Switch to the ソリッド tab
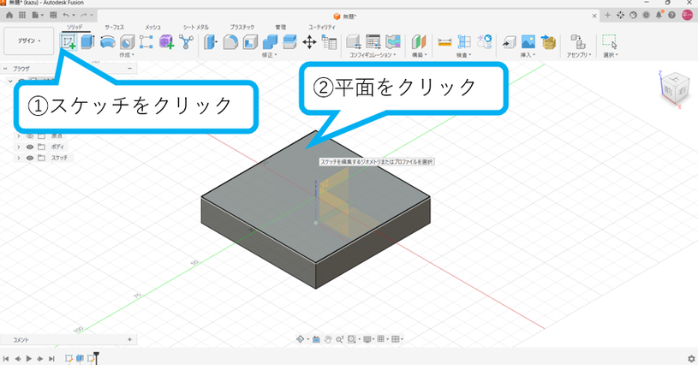The width and height of the screenshot is (698, 365). tap(75, 27)
